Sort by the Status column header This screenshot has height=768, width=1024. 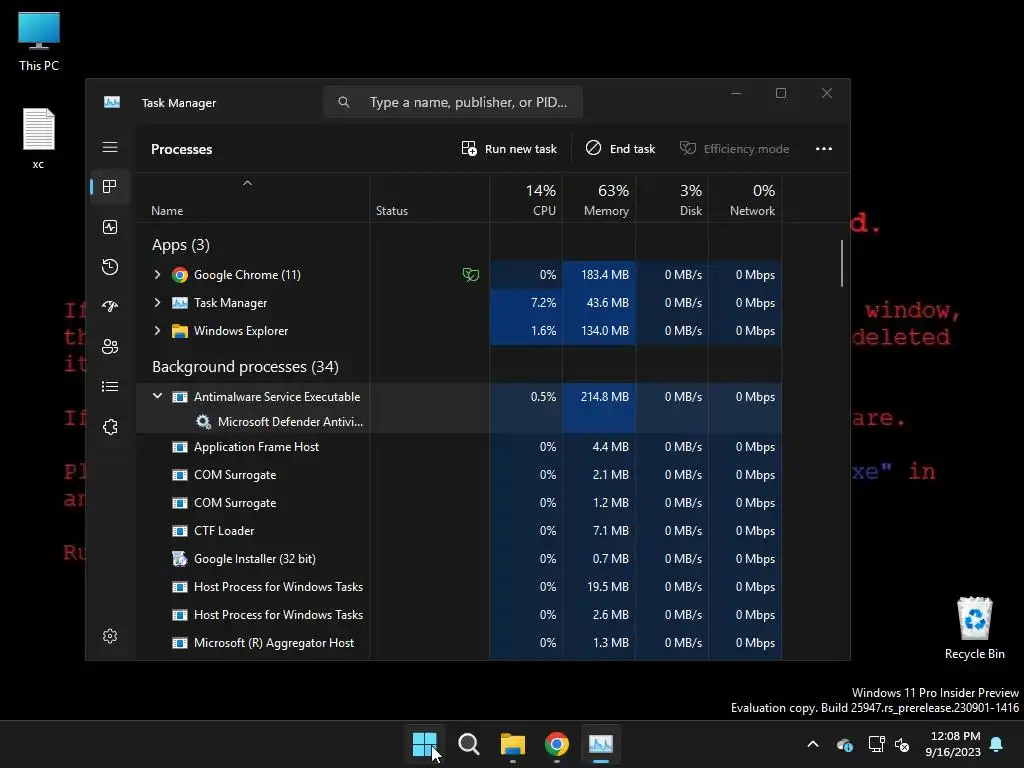click(x=429, y=199)
